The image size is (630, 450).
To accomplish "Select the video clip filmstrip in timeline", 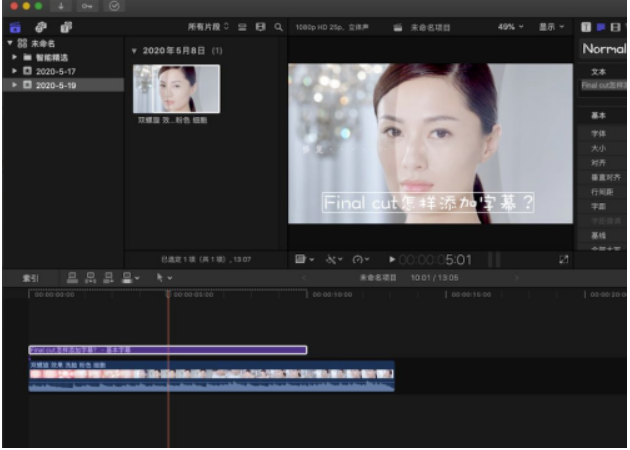I will (211, 374).
